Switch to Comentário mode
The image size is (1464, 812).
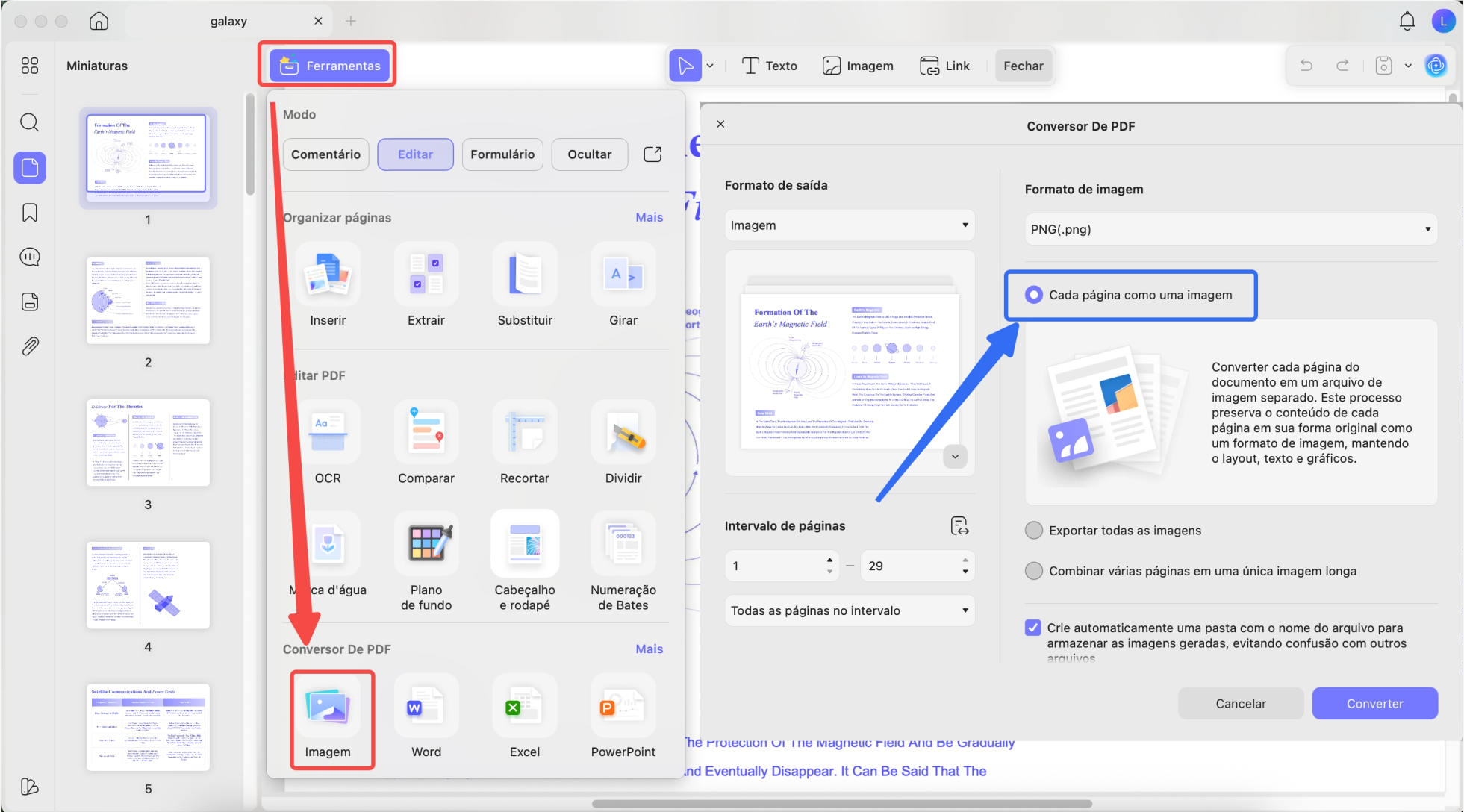(325, 154)
